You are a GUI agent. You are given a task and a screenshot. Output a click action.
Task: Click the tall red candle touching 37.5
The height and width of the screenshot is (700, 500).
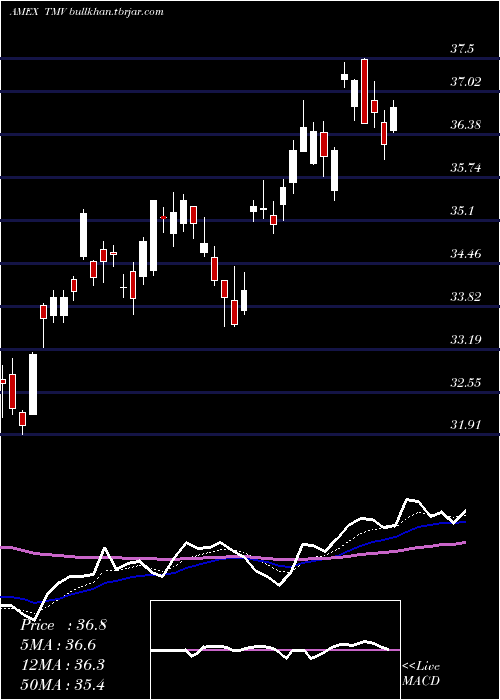(x=364, y=91)
